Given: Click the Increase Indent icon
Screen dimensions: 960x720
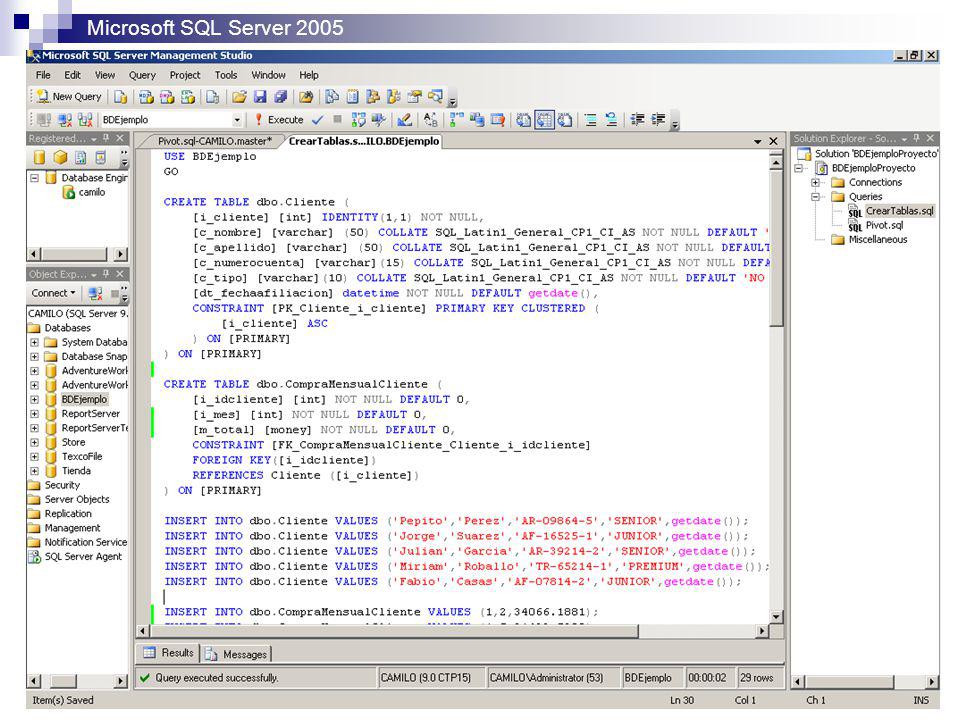Looking at the screenshot, I should pyautogui.click(x=658, y=119).
